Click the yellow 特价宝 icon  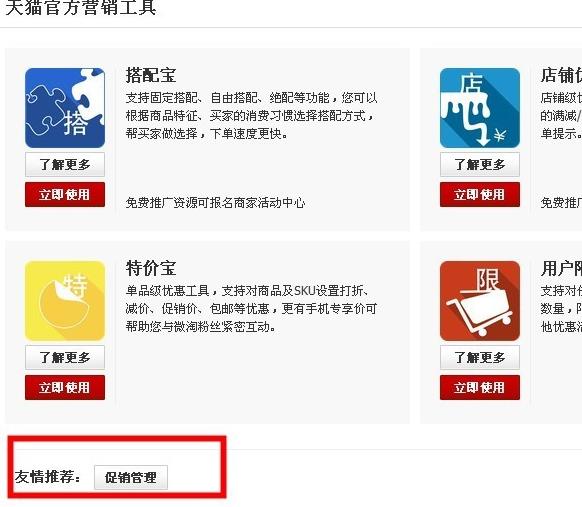tap(65, 301)
